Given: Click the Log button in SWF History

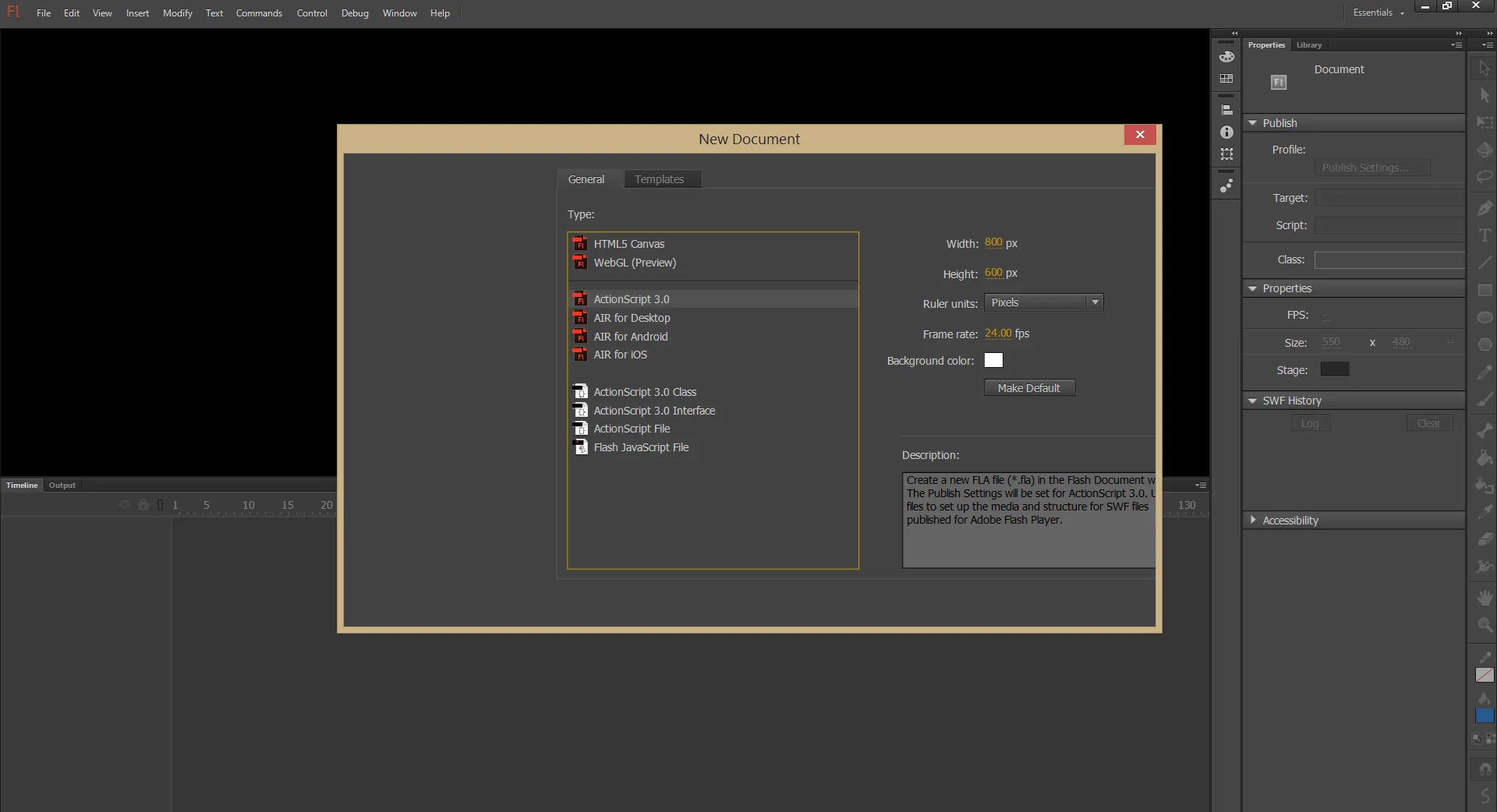Looking at the screenshot, I should point(1310,423).
